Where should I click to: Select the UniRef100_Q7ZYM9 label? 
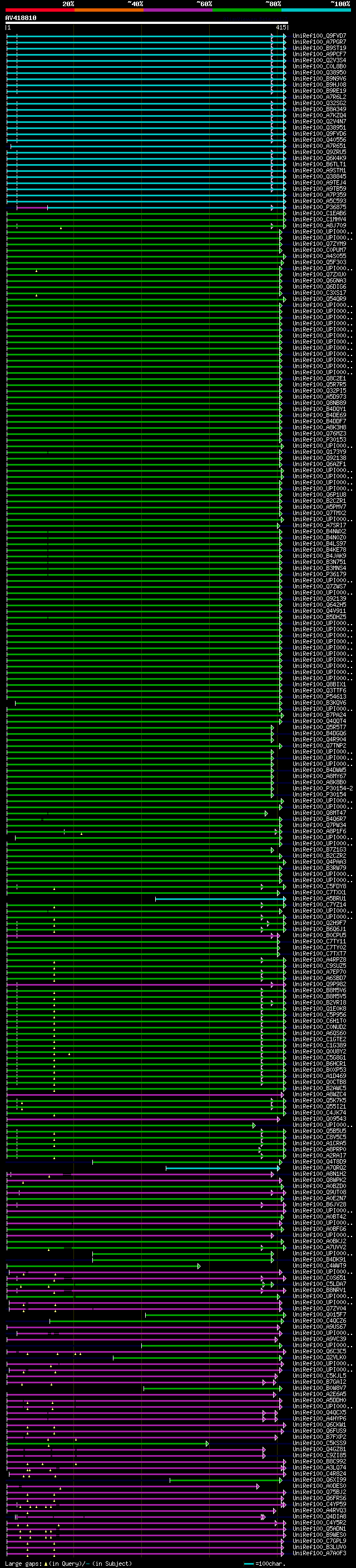319,244
